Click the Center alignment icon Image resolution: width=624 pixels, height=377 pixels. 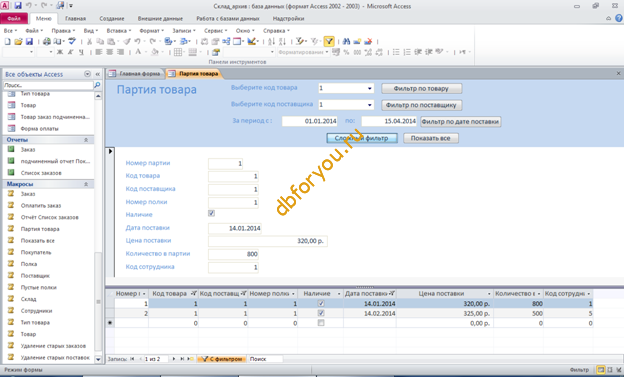point(109,52)
